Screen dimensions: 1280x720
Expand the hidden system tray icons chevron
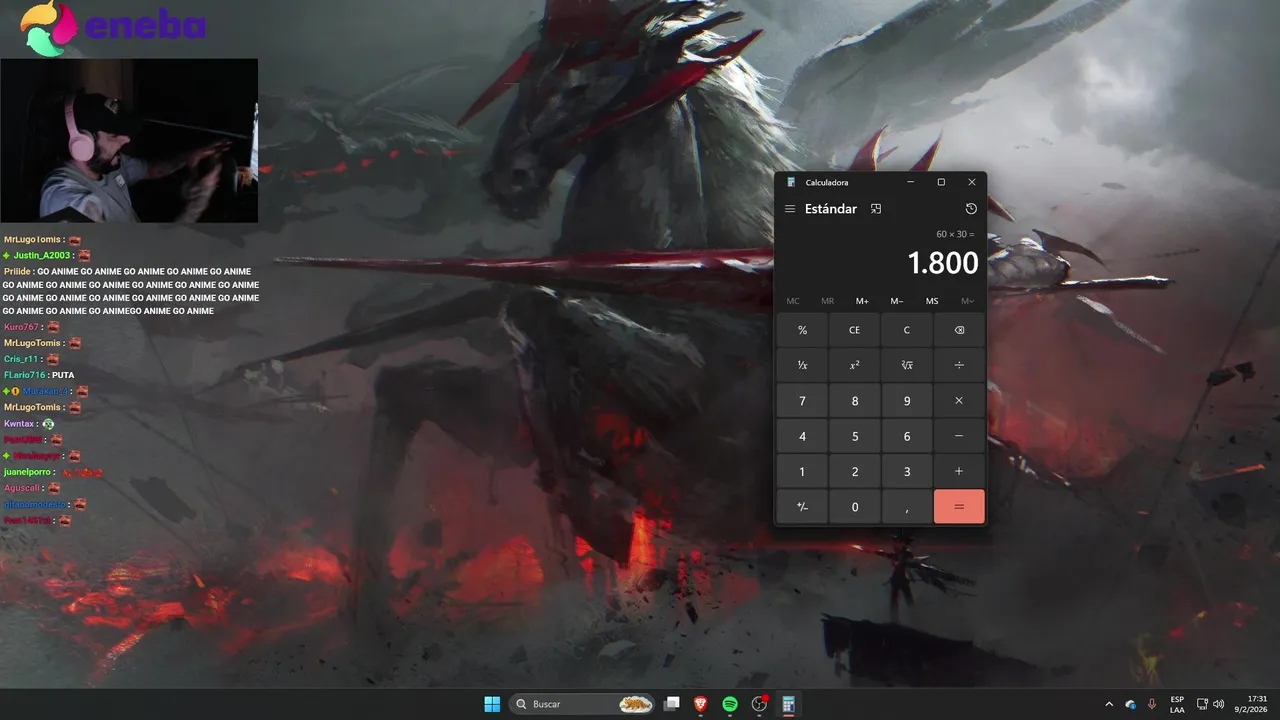click(x=1109, y=704)
